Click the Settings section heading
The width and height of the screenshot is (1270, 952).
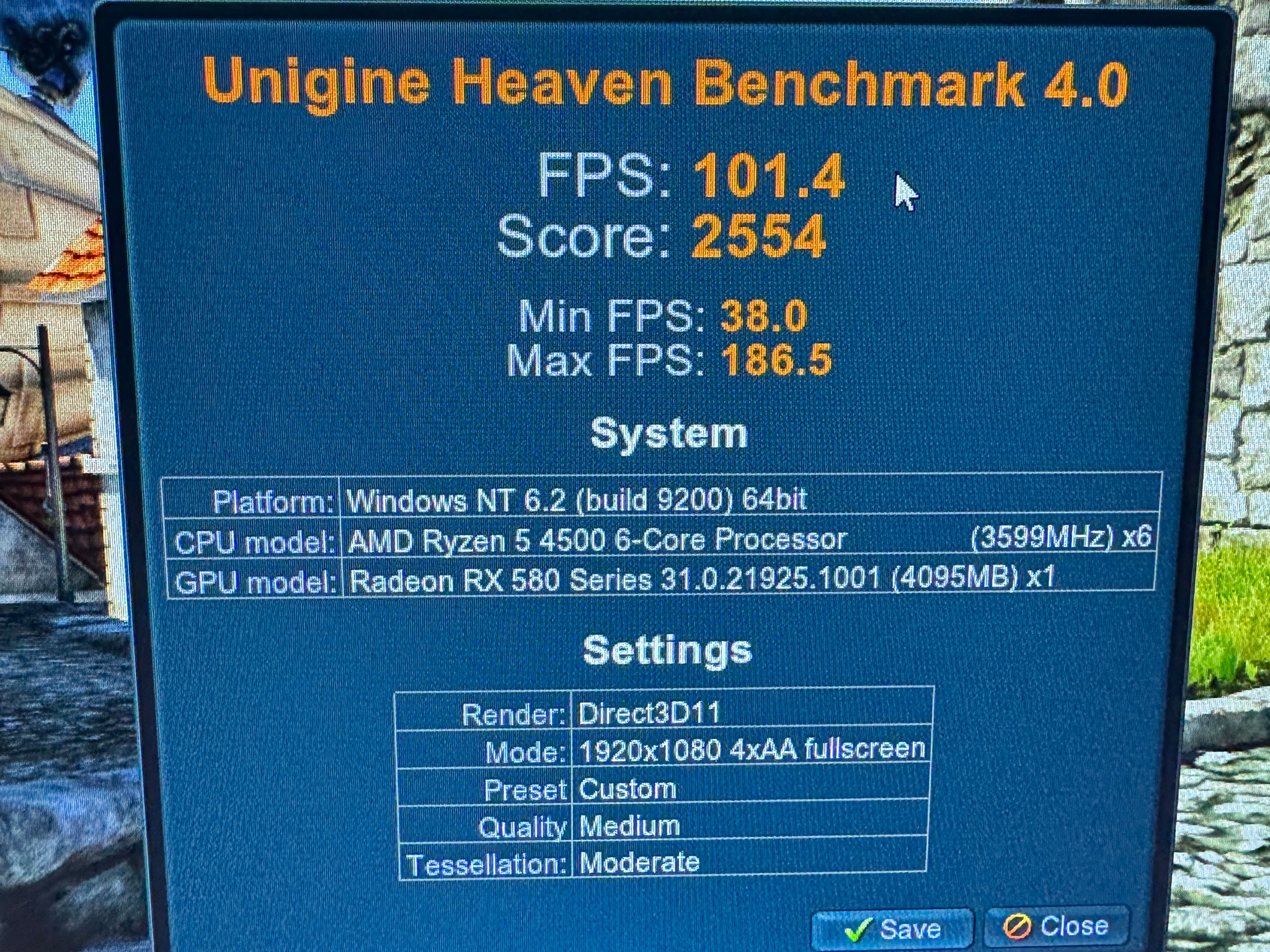click(x=667, y=650)
